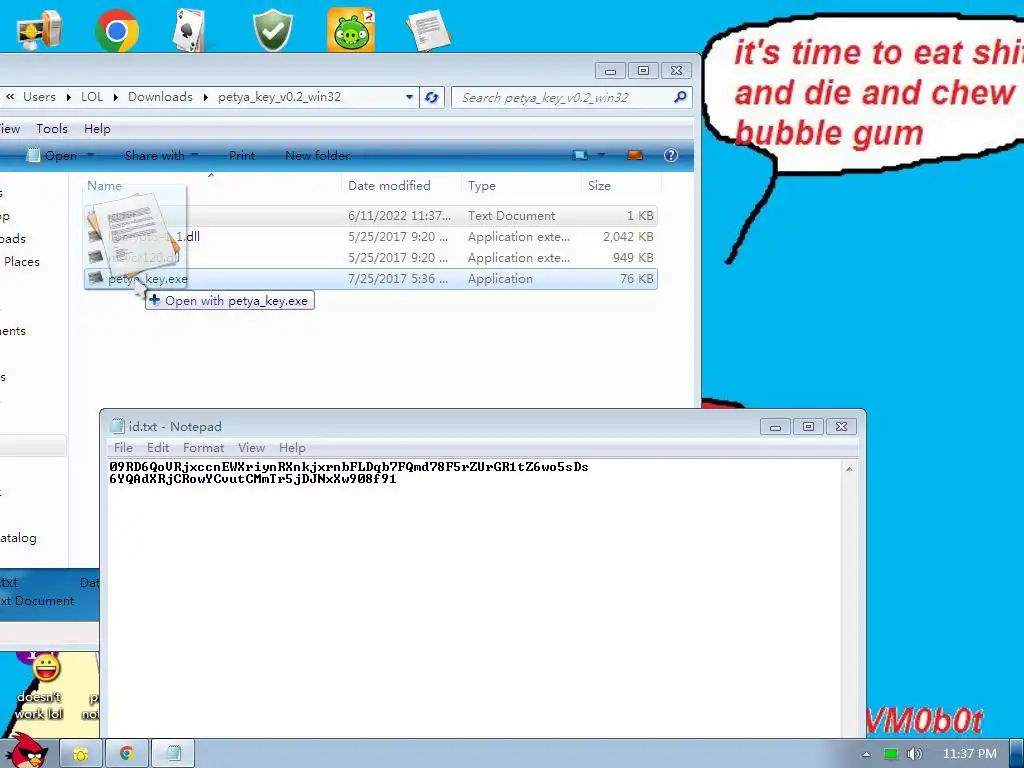1024x768 pixels.
Task: Maximize the Explorer window
Action: tap(643, 71)
